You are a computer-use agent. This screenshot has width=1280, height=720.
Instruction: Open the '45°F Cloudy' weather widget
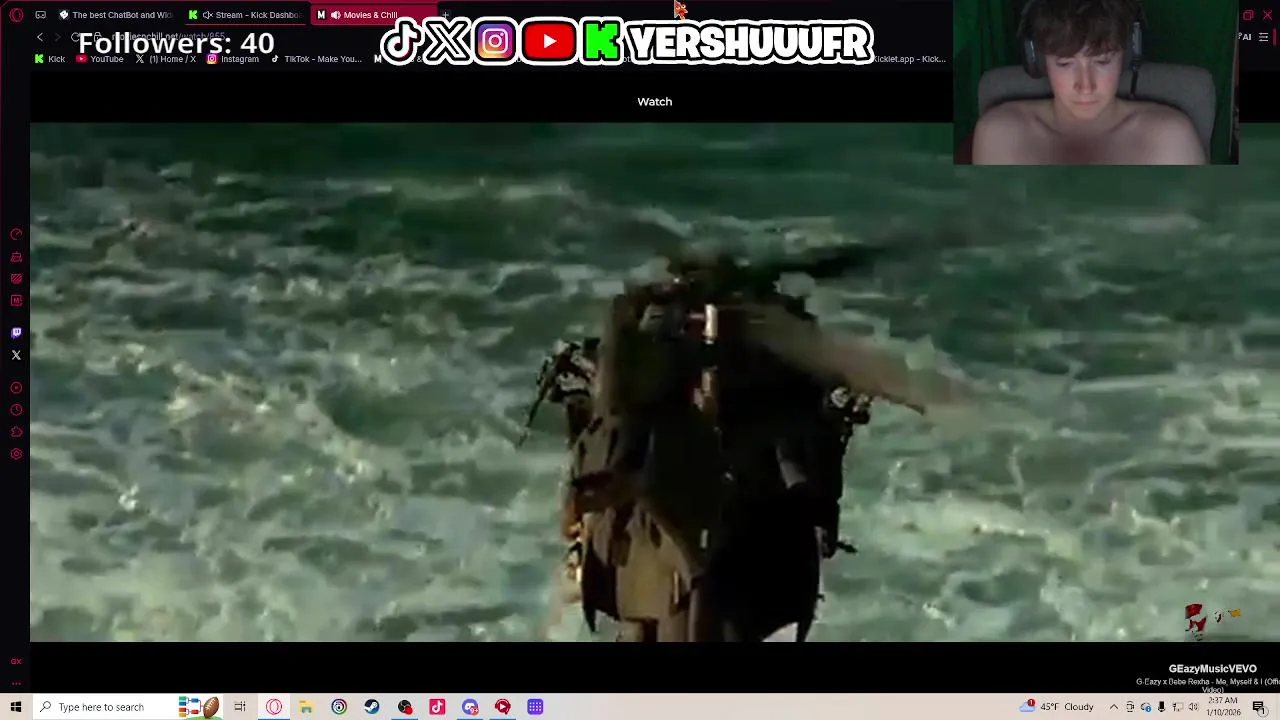click(x=1057, y=707)
